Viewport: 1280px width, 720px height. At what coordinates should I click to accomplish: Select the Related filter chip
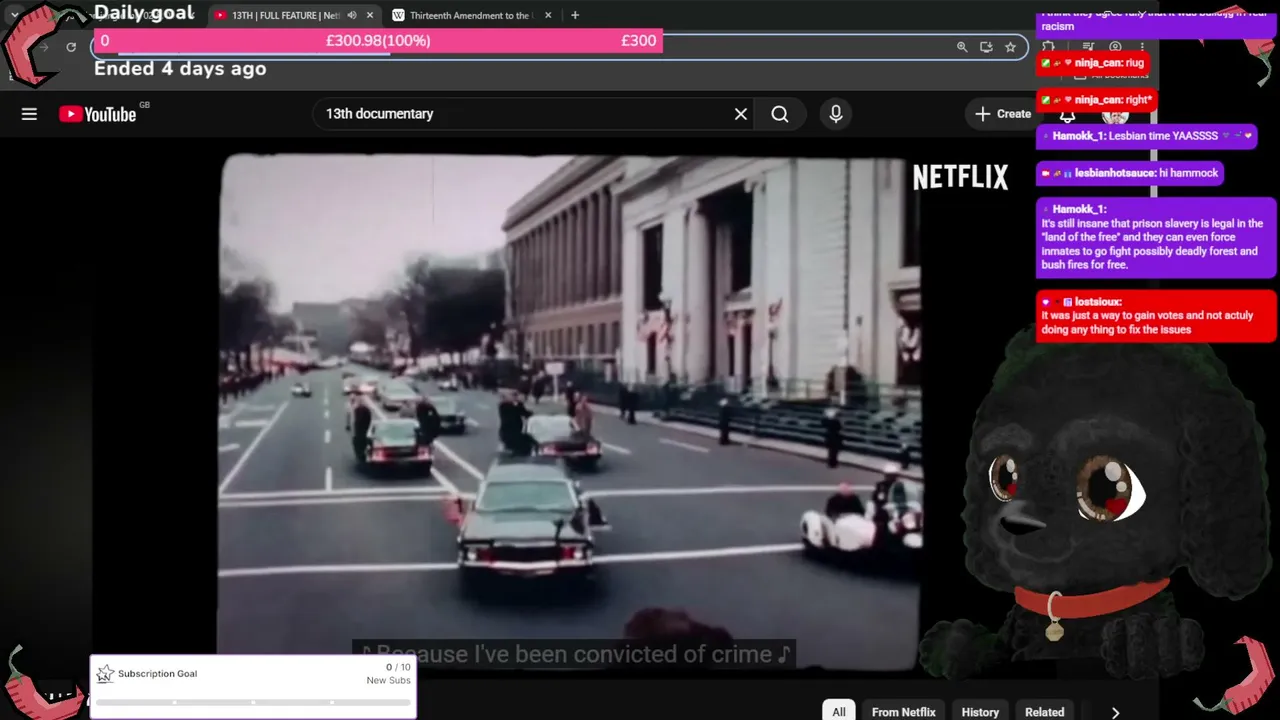[1044, 712]
